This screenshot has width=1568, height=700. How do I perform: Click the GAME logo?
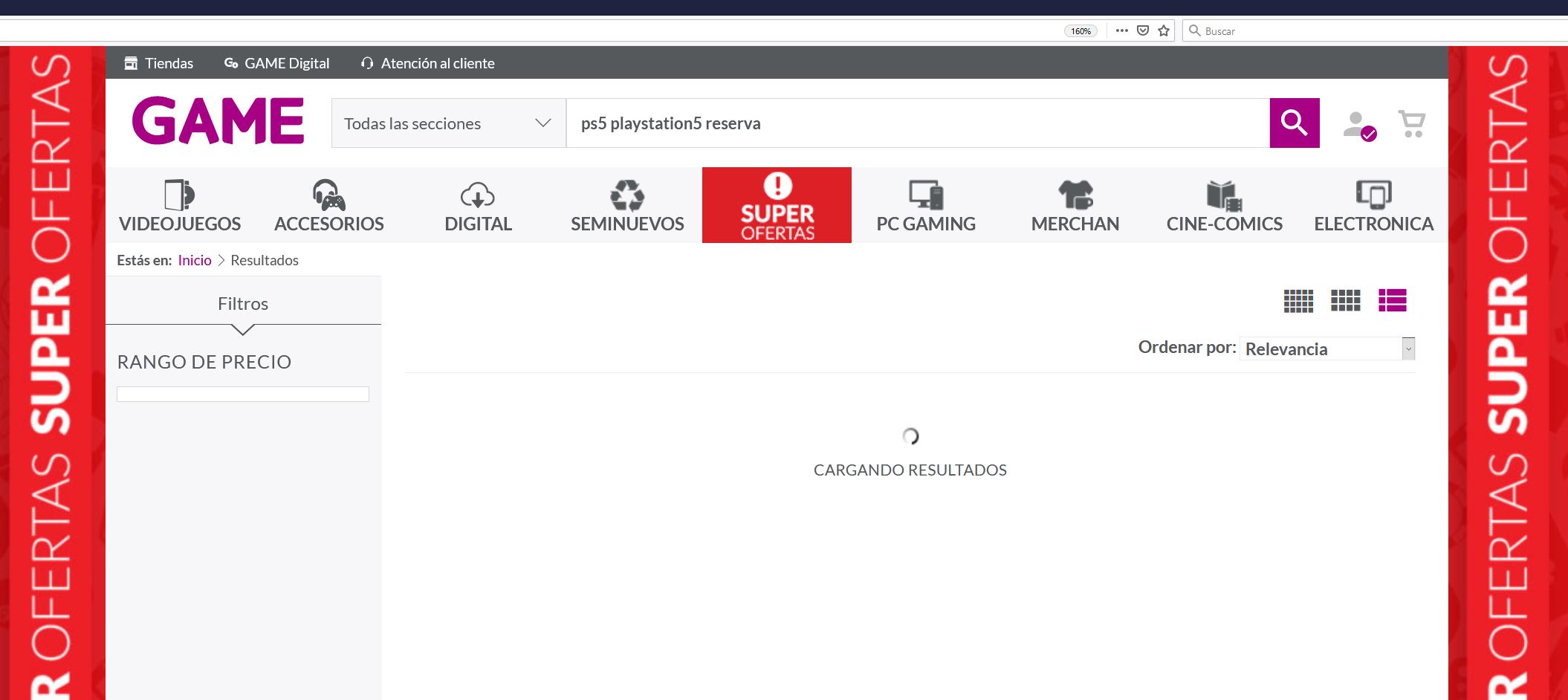218,120
